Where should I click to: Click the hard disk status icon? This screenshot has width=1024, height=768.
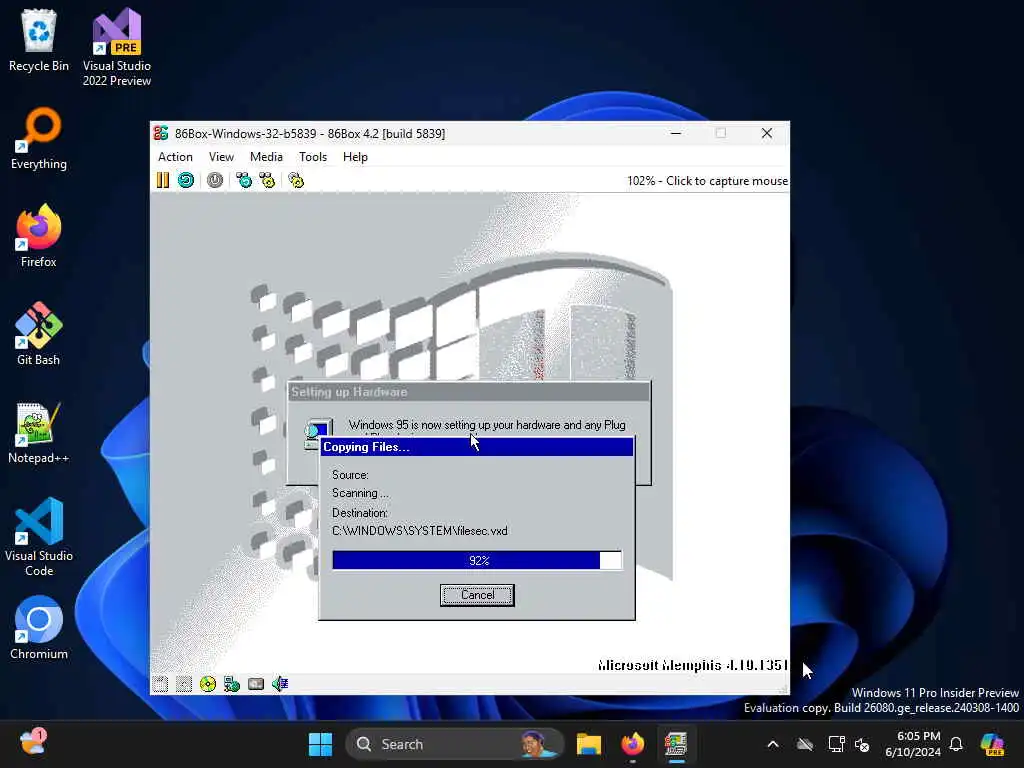(256, 684)
